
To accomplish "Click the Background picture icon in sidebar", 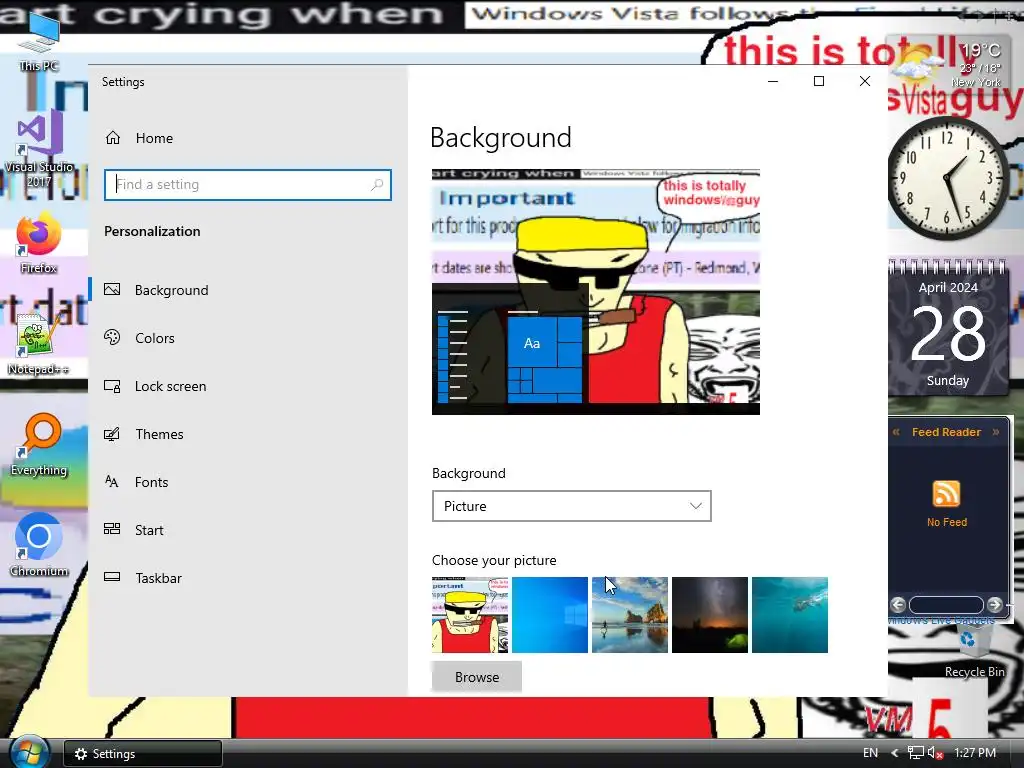I will click(112, 289).
